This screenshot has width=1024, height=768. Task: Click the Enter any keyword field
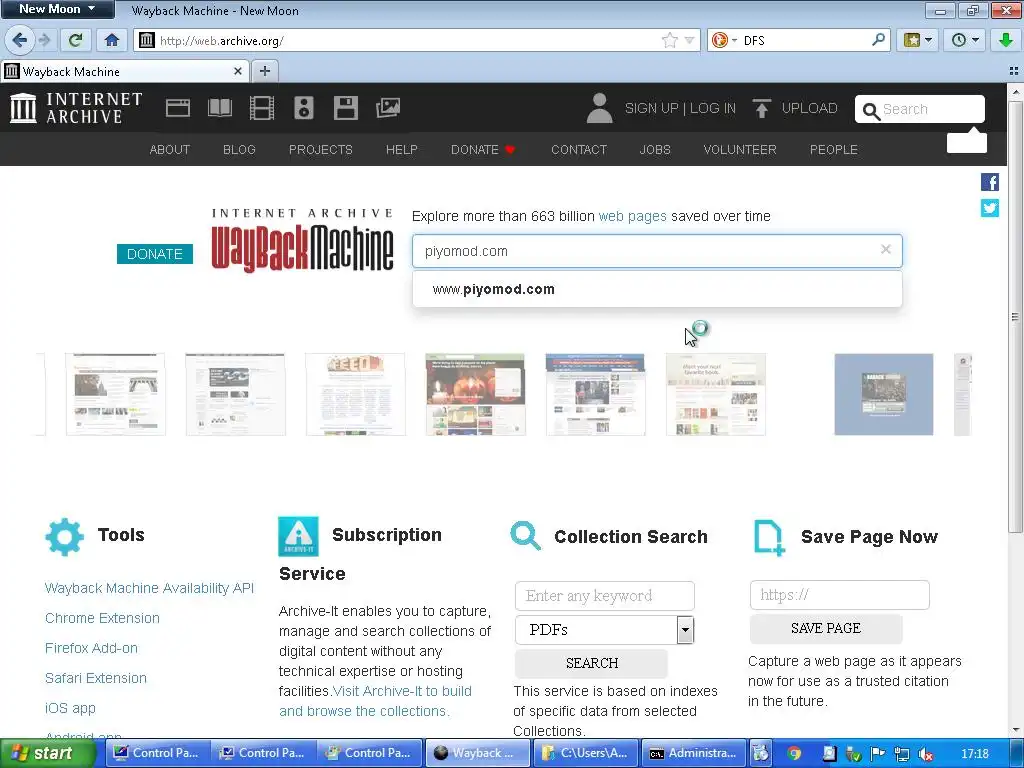coord(605,596)
